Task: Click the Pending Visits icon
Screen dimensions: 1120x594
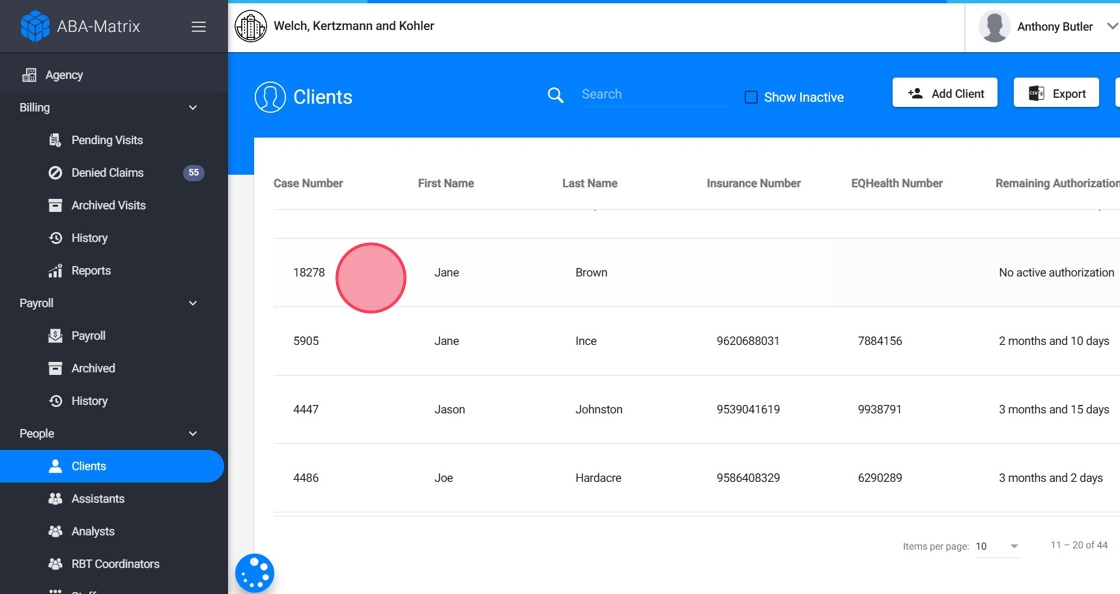Action: [55, 140]
